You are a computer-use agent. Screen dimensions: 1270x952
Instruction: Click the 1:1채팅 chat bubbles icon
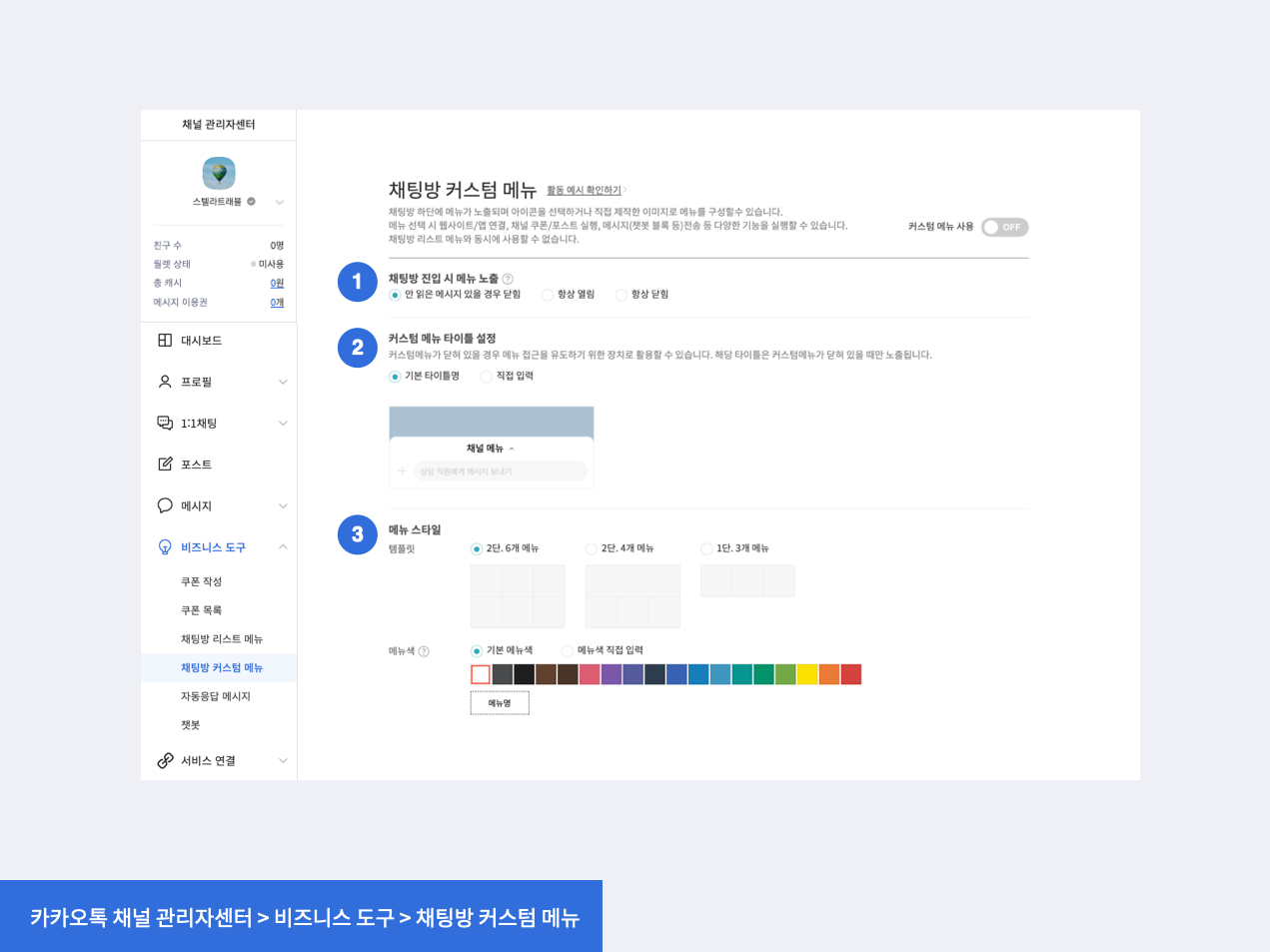165,424
